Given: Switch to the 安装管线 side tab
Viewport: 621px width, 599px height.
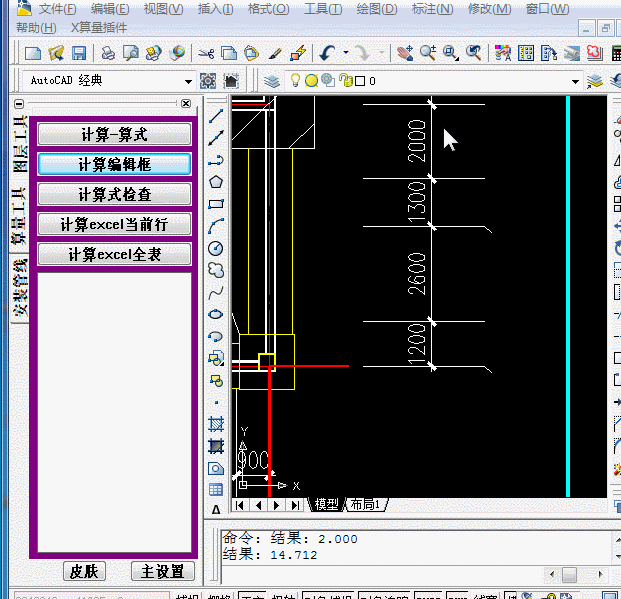Looking at the screenshot, I should point(19,288).
